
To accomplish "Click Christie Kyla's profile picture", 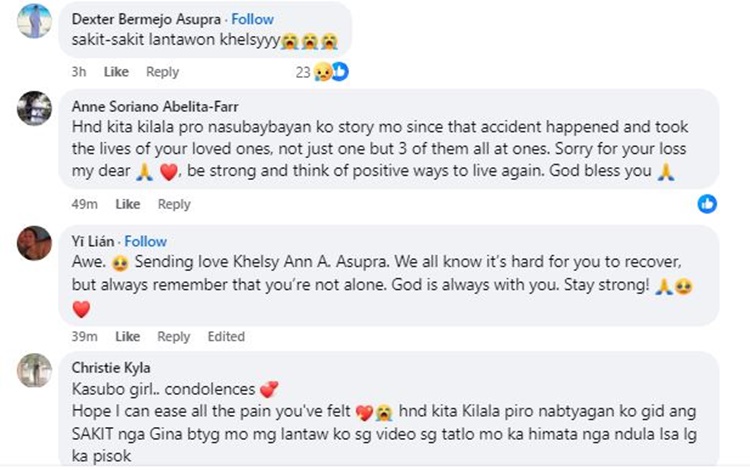I will [34, 370].
